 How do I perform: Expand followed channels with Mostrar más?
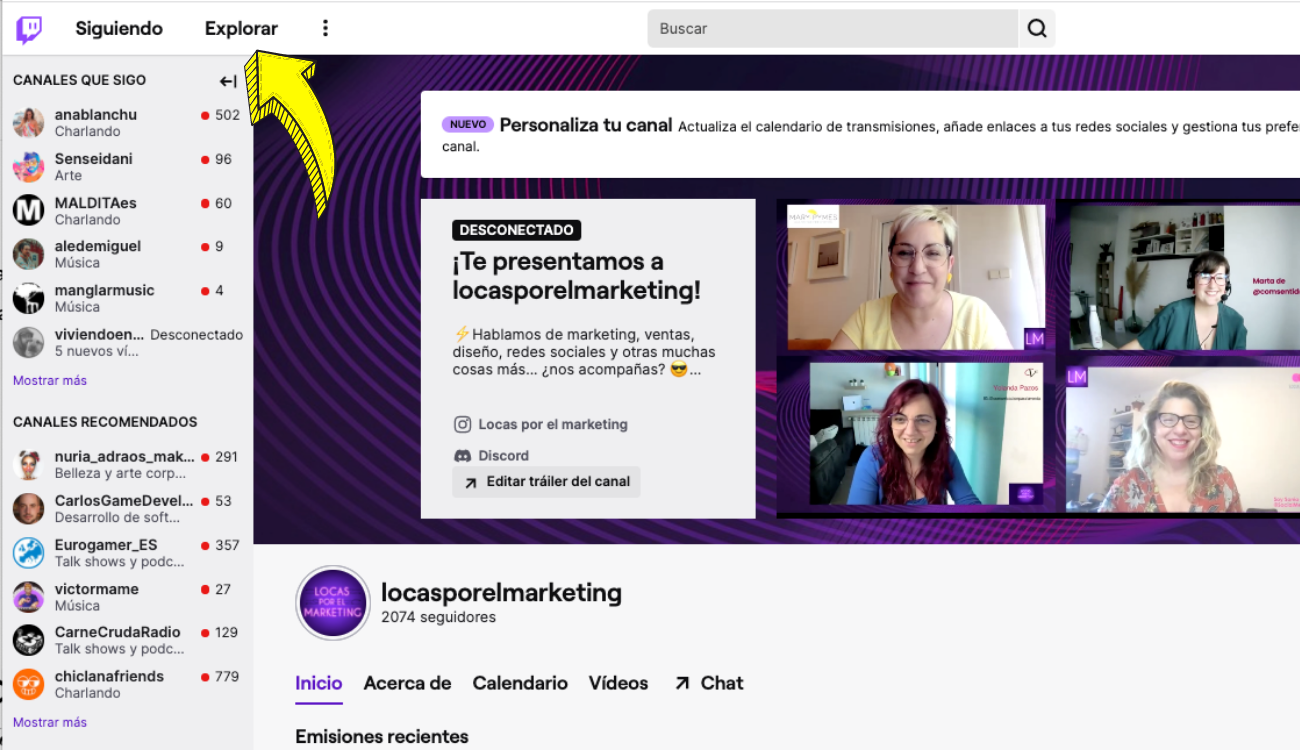49,380
